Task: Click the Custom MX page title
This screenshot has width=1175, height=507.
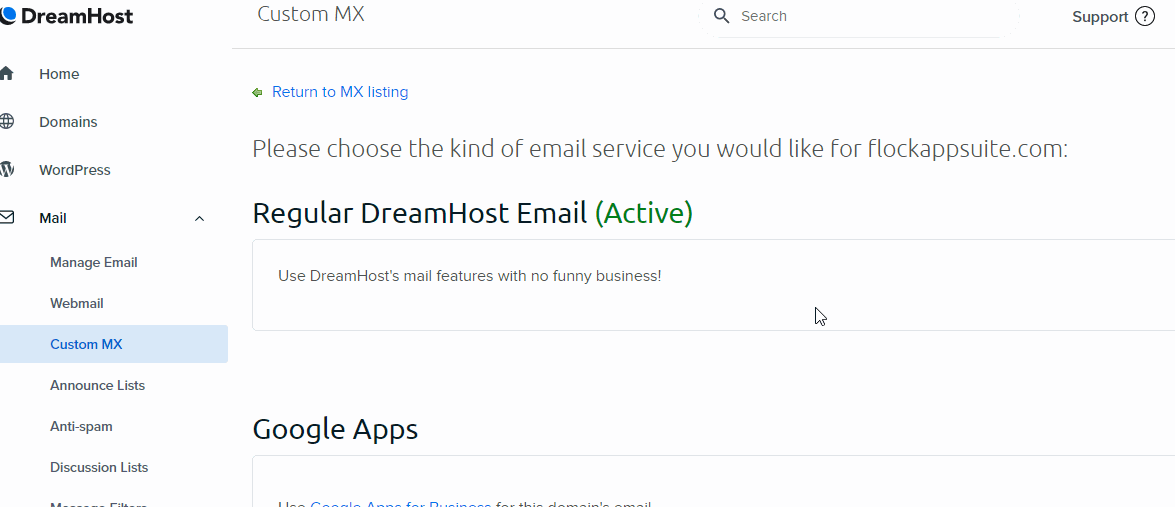Action: (311, 13)
